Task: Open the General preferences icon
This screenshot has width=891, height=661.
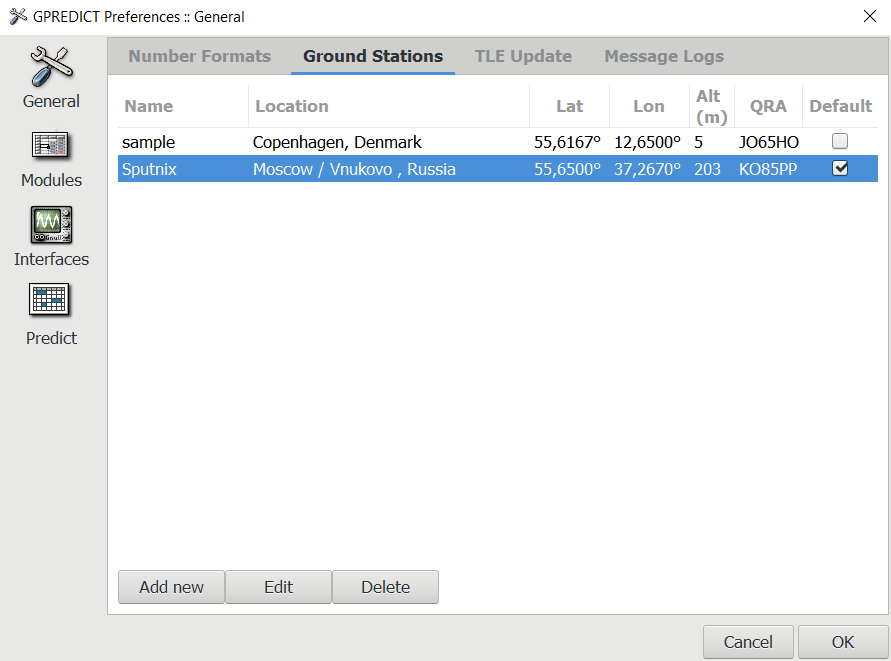Action: pyautogui.click(x=51, y=68)
